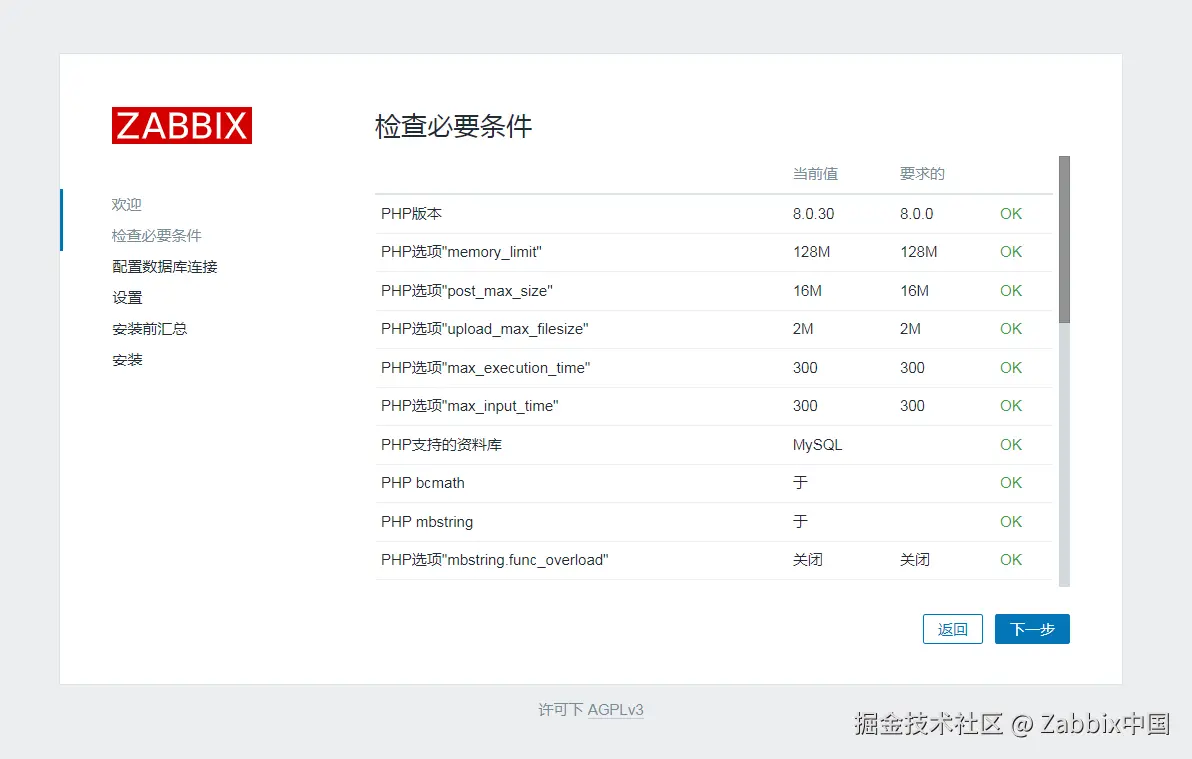Viewport: 1192px width, 759px height.
Task: Click the PHP bcmath row label
Action: pos(423,483)
